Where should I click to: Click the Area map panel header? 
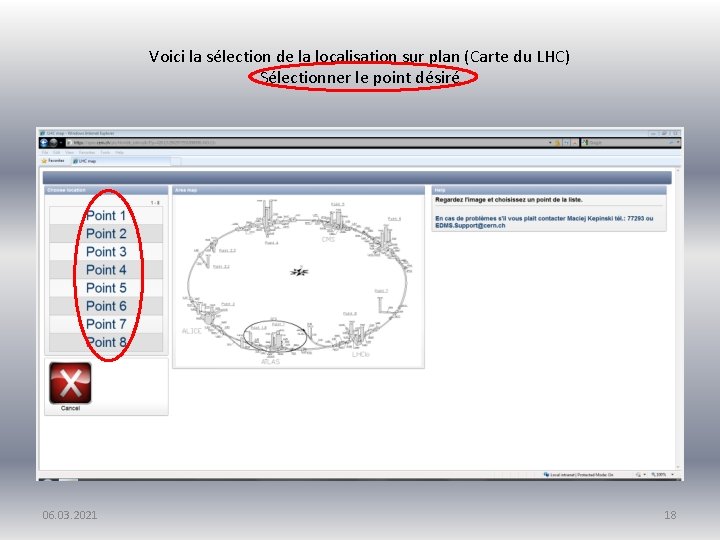(298, 190)
